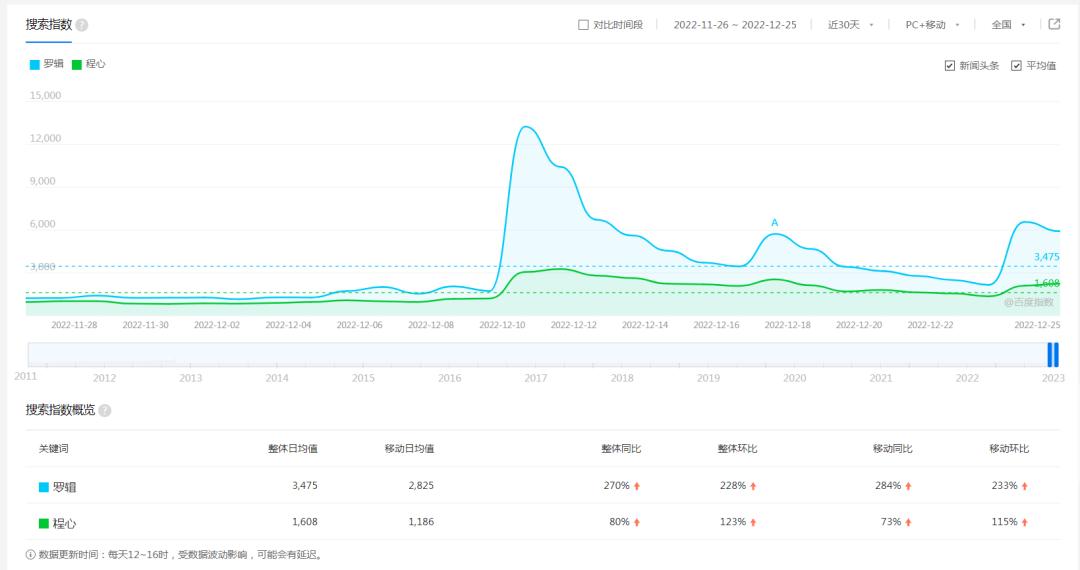
Task: Select the 搜索指数 tab
Action: tap(48, 25)
